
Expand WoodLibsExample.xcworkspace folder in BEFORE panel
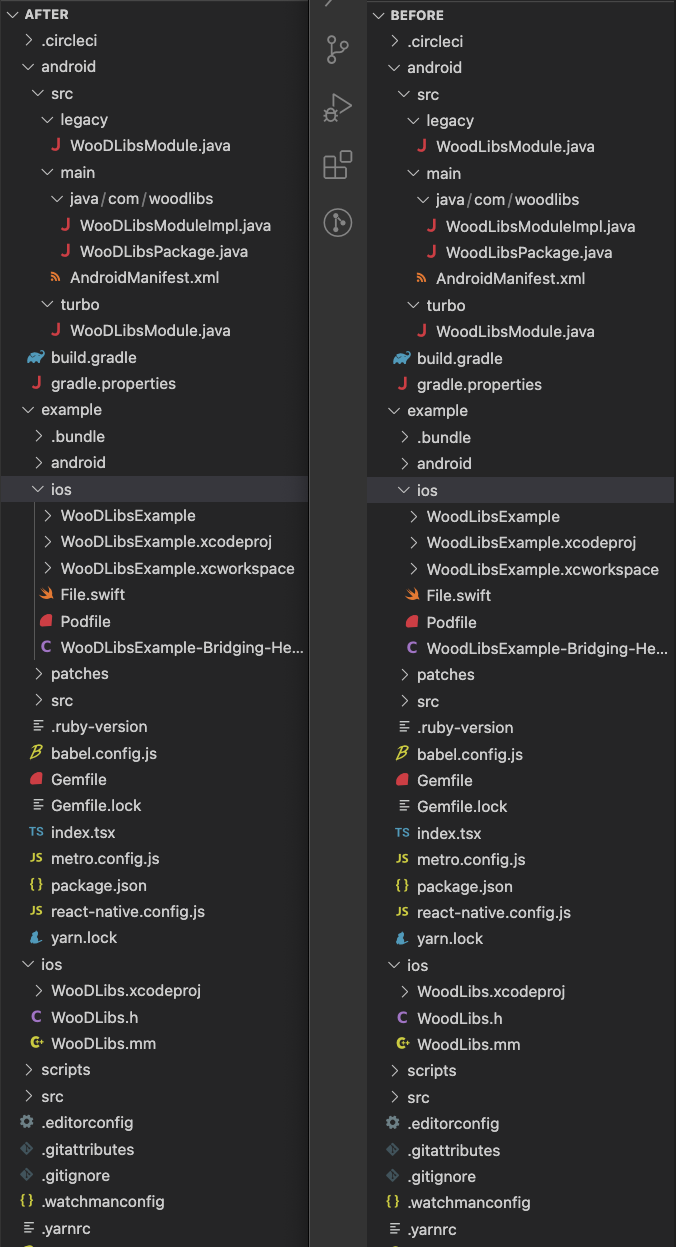pyautogui.click(x=414, y=569)
